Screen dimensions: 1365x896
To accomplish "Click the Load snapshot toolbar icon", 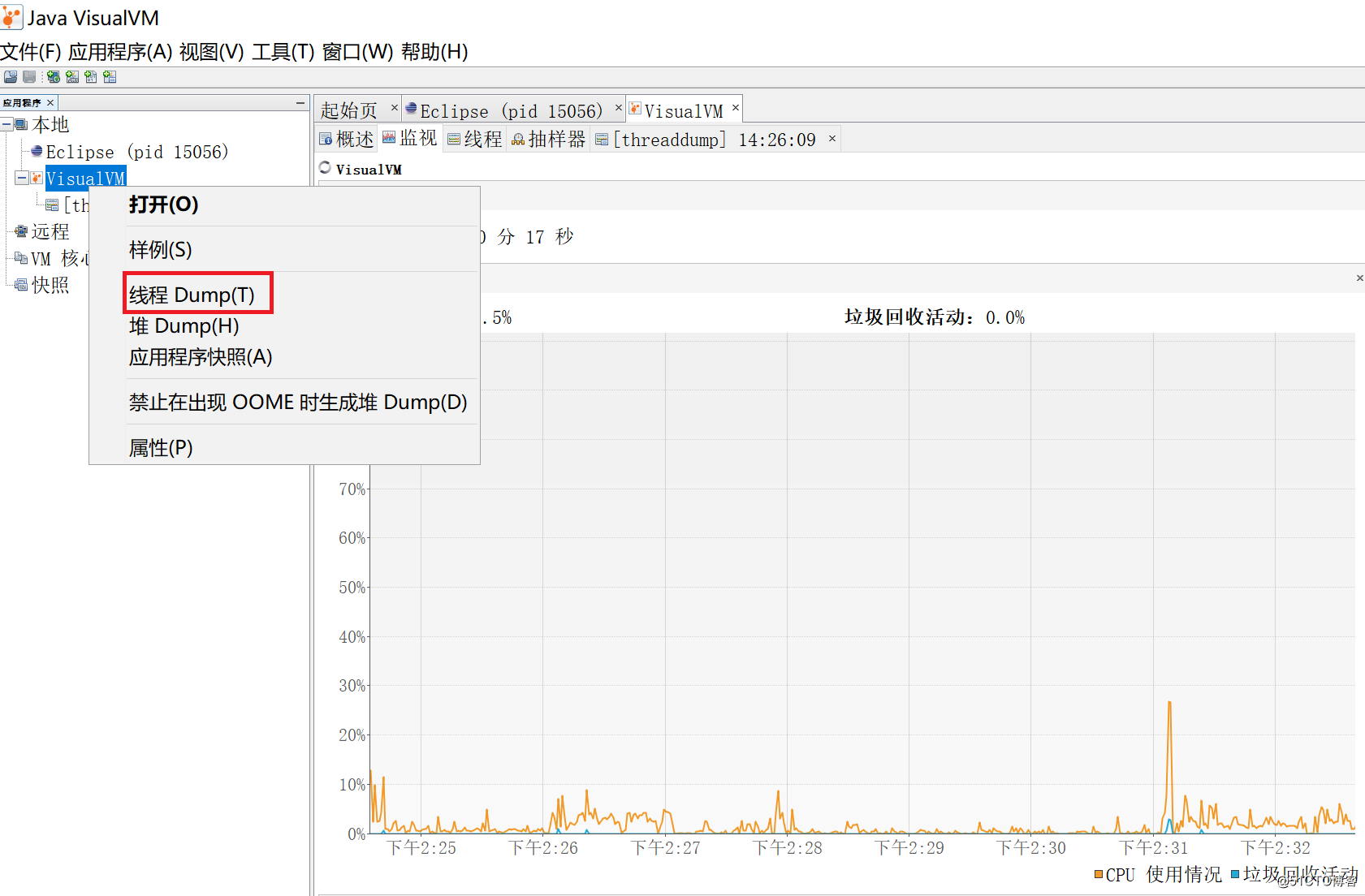I will coord(11,77).
